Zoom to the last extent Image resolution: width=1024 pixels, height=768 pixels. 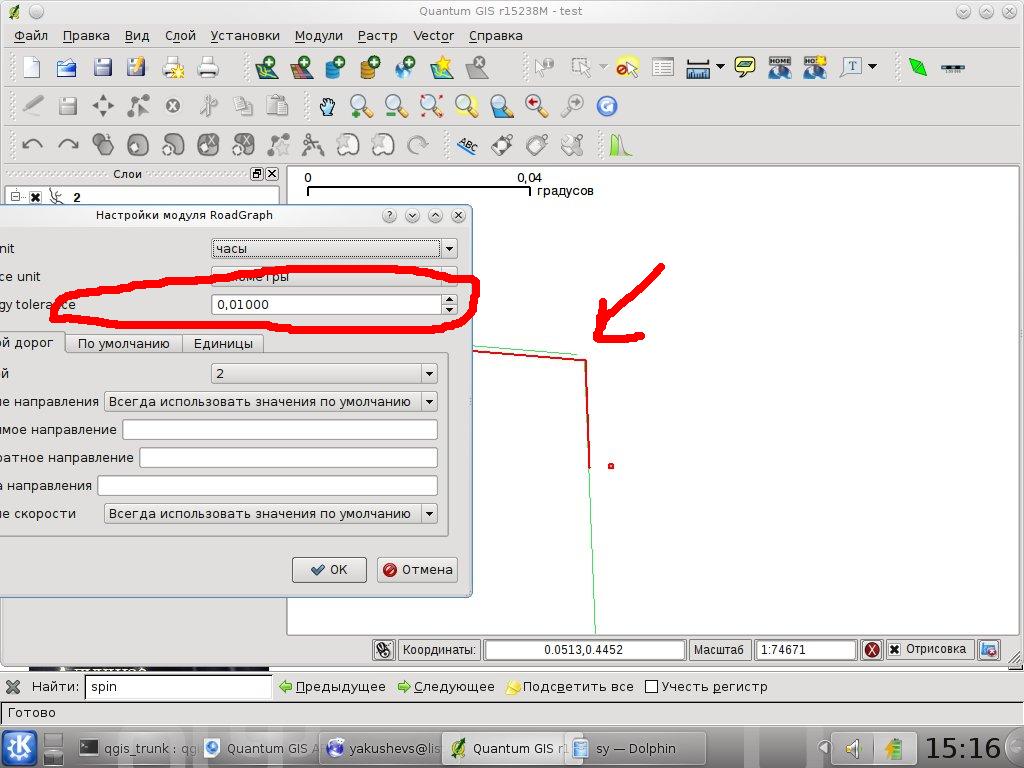tap(537, 106)
